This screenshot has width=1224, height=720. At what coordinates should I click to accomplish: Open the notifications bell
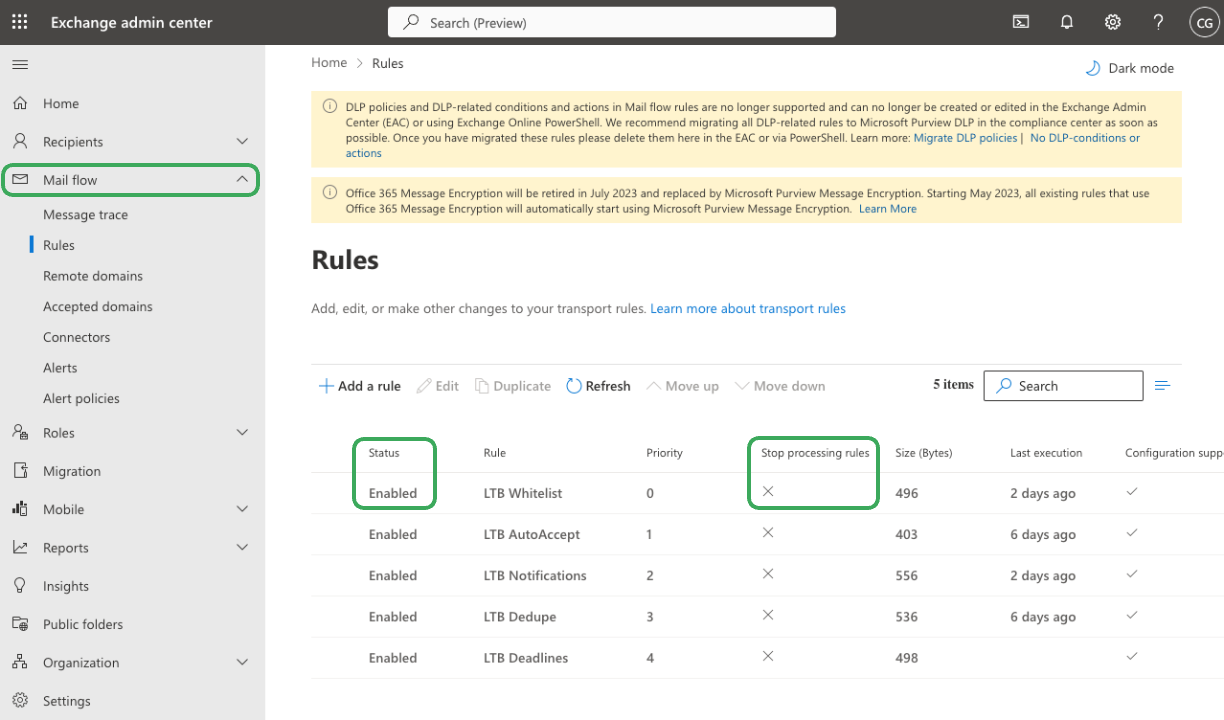tap(1067, 22)
